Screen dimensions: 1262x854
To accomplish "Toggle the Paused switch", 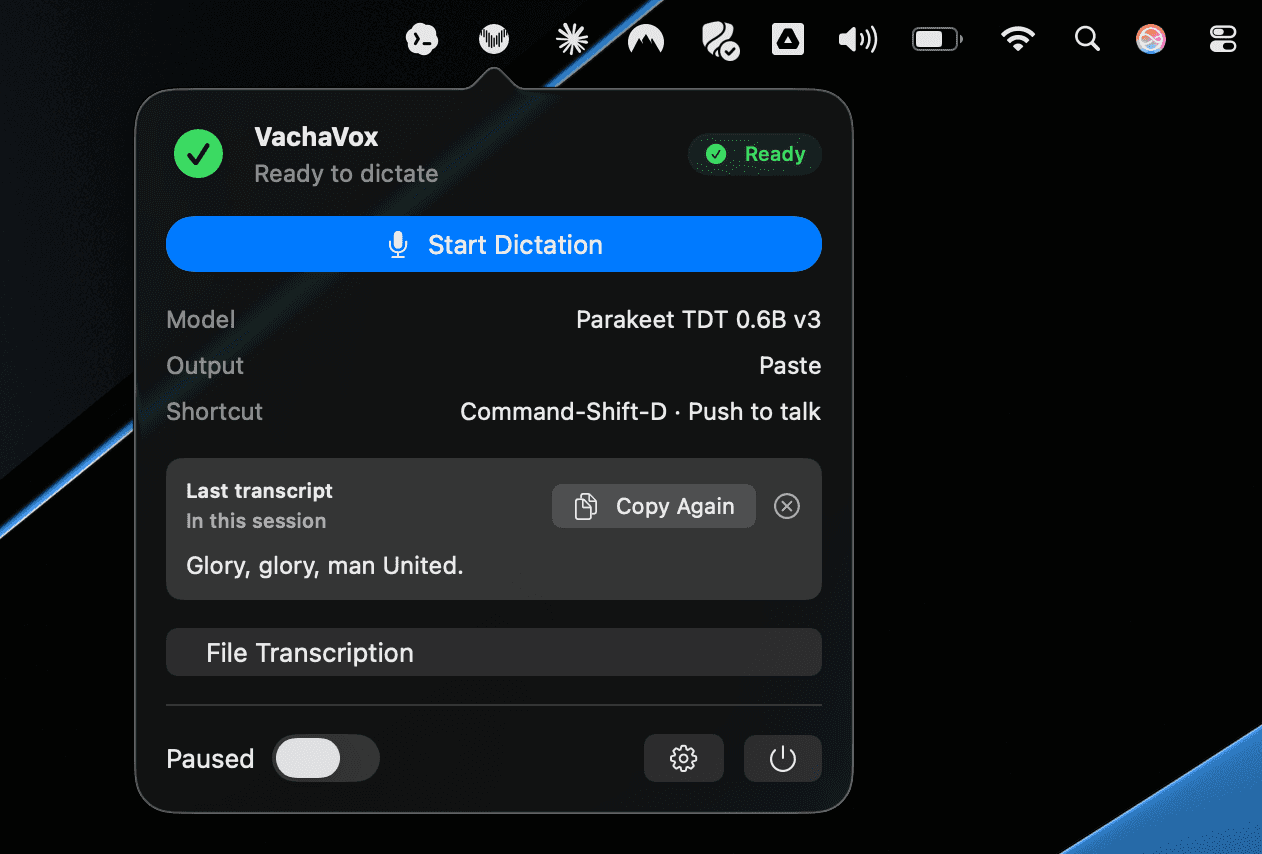I will 326,758.
